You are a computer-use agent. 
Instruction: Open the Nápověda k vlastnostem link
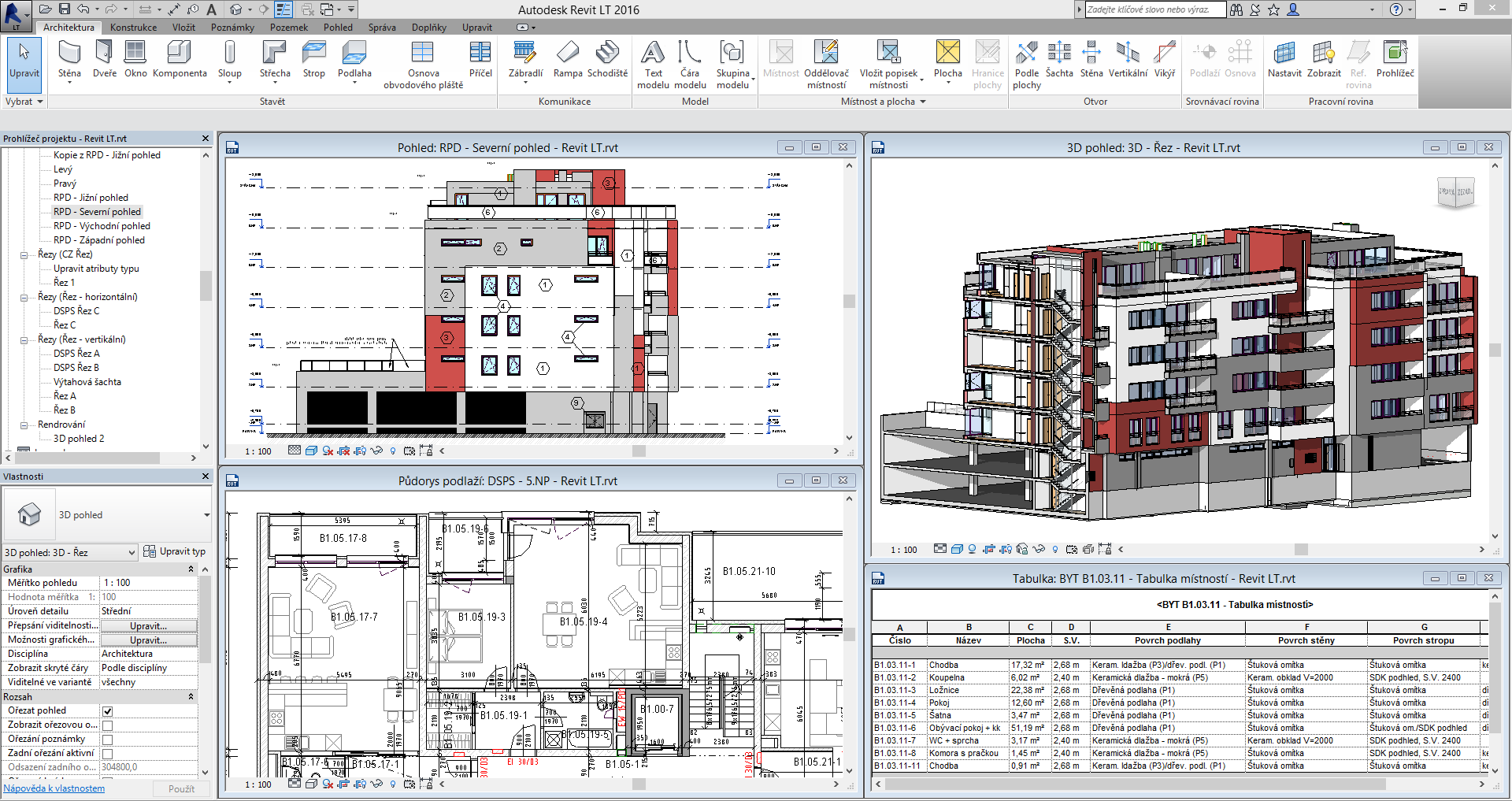pos(54,788)
